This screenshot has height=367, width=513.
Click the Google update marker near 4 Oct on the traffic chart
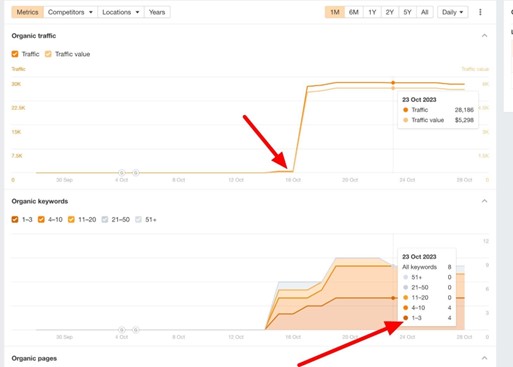122,173
